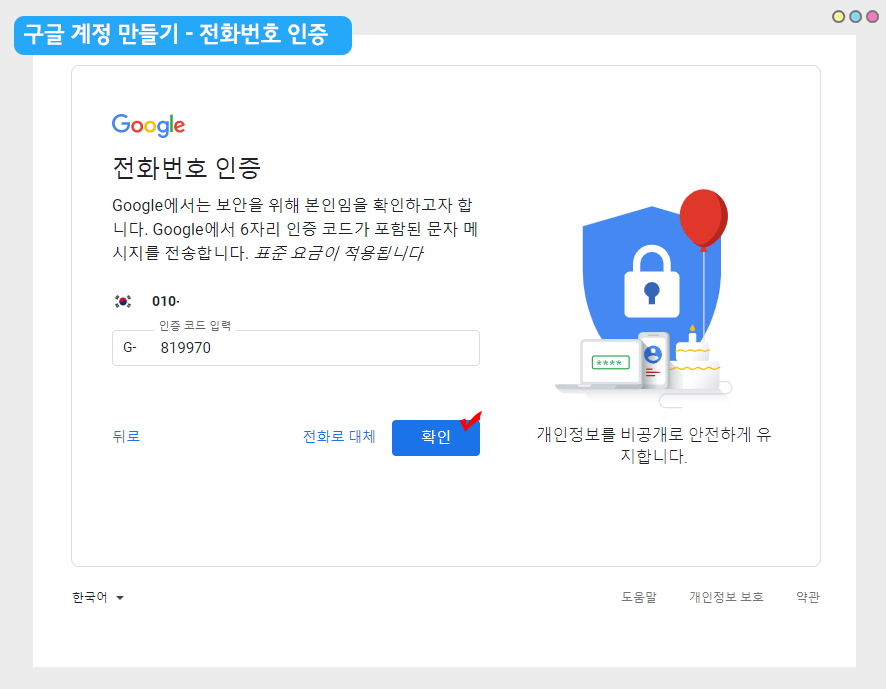Viewport: 886px width, 689px height.
Task: Open the 개인정보 보호 link
Action: 726,597
